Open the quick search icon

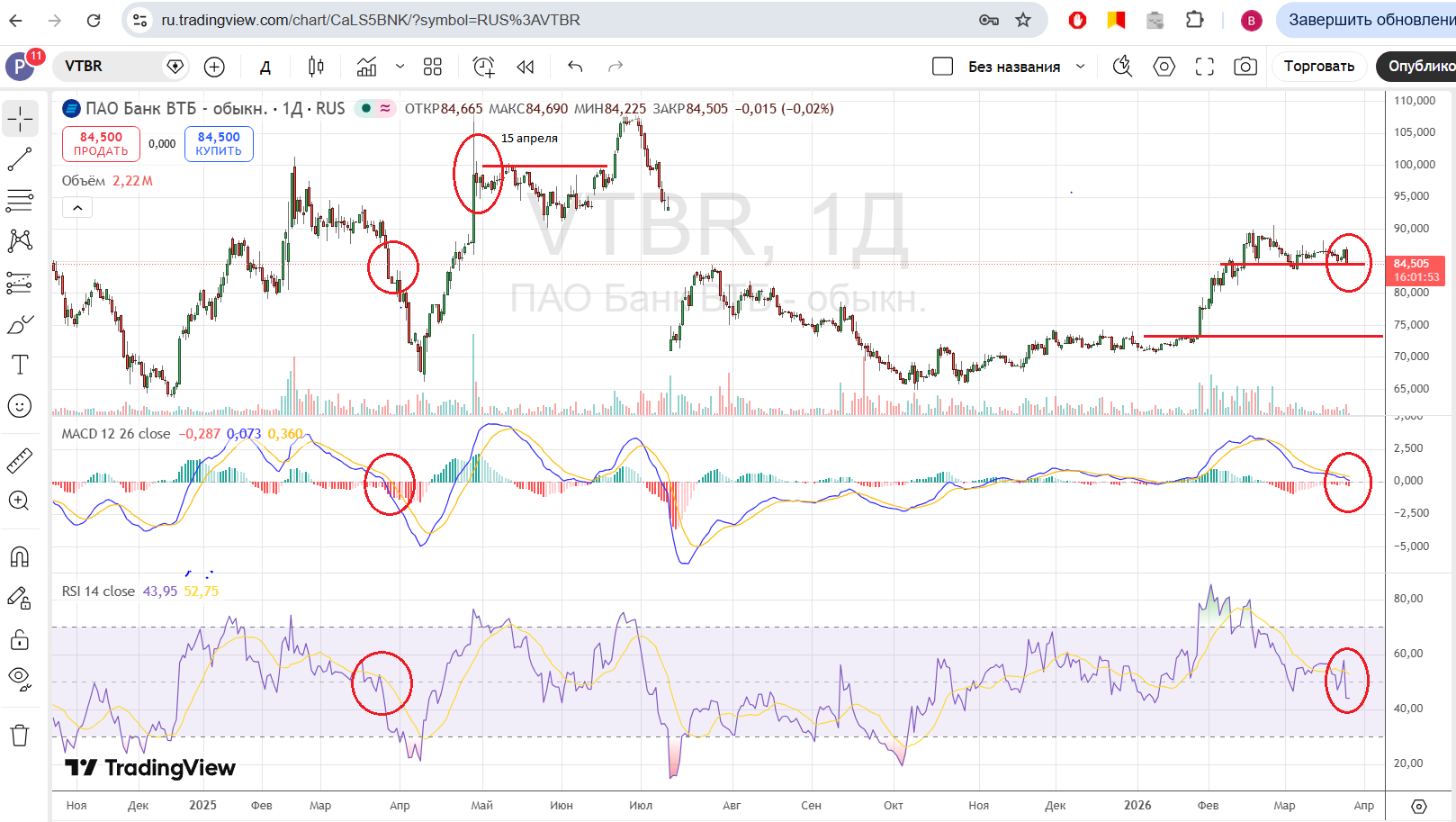(x=1122, y=67)
